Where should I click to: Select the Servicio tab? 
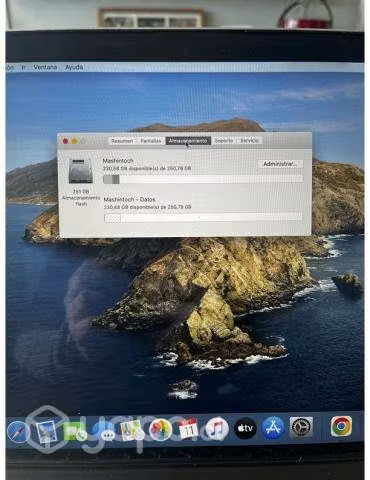[x=249, y=141]
